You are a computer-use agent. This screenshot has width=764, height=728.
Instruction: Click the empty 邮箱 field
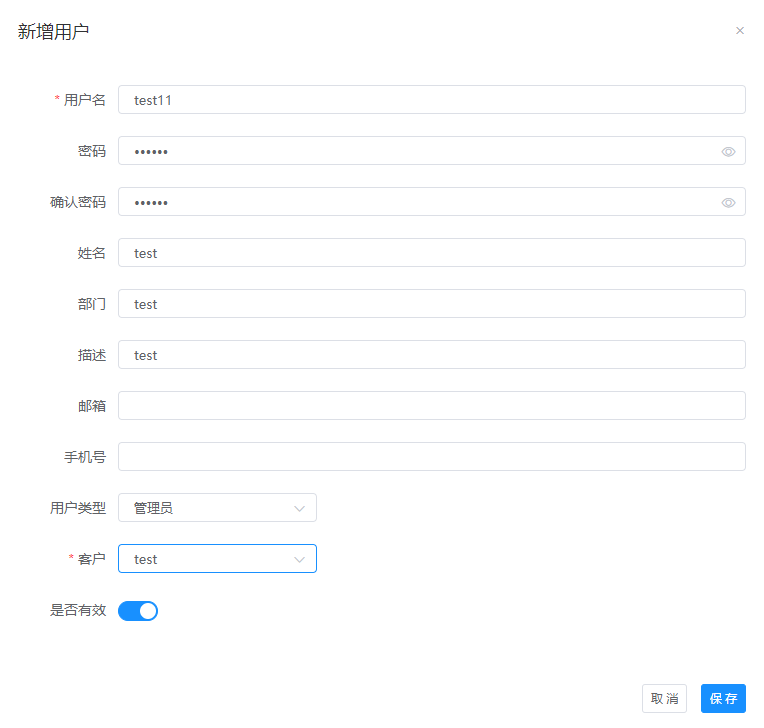pos(430,406)
